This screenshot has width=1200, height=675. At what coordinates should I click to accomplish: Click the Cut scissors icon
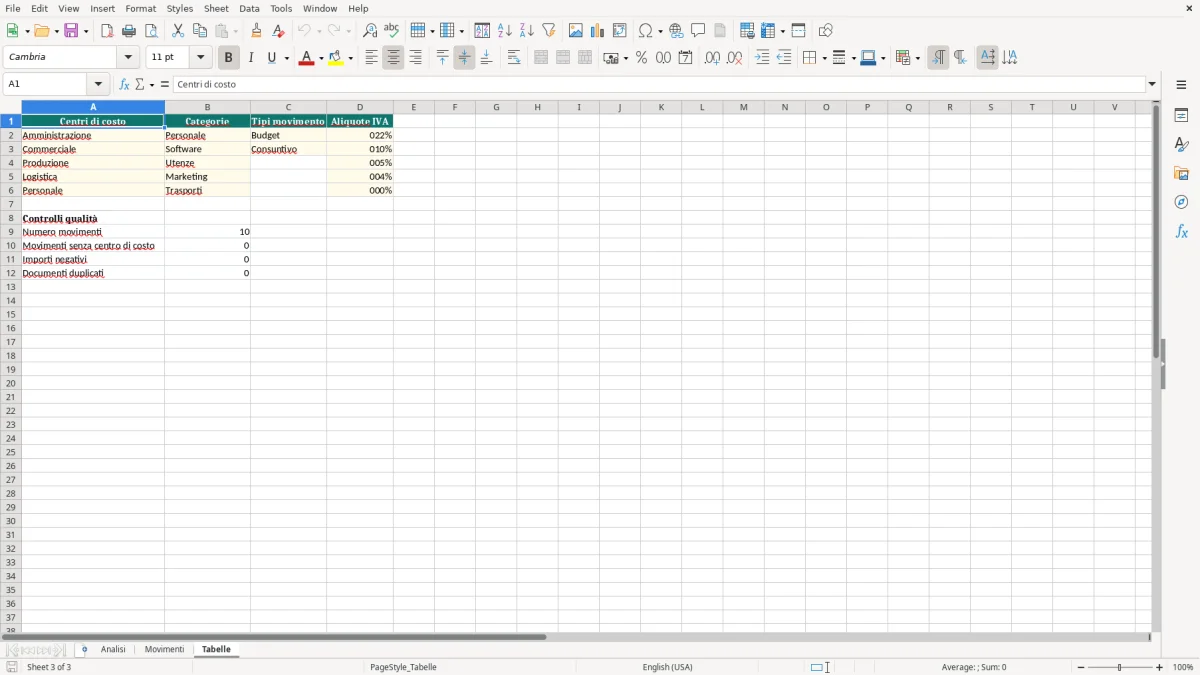(x=178, y=31)
